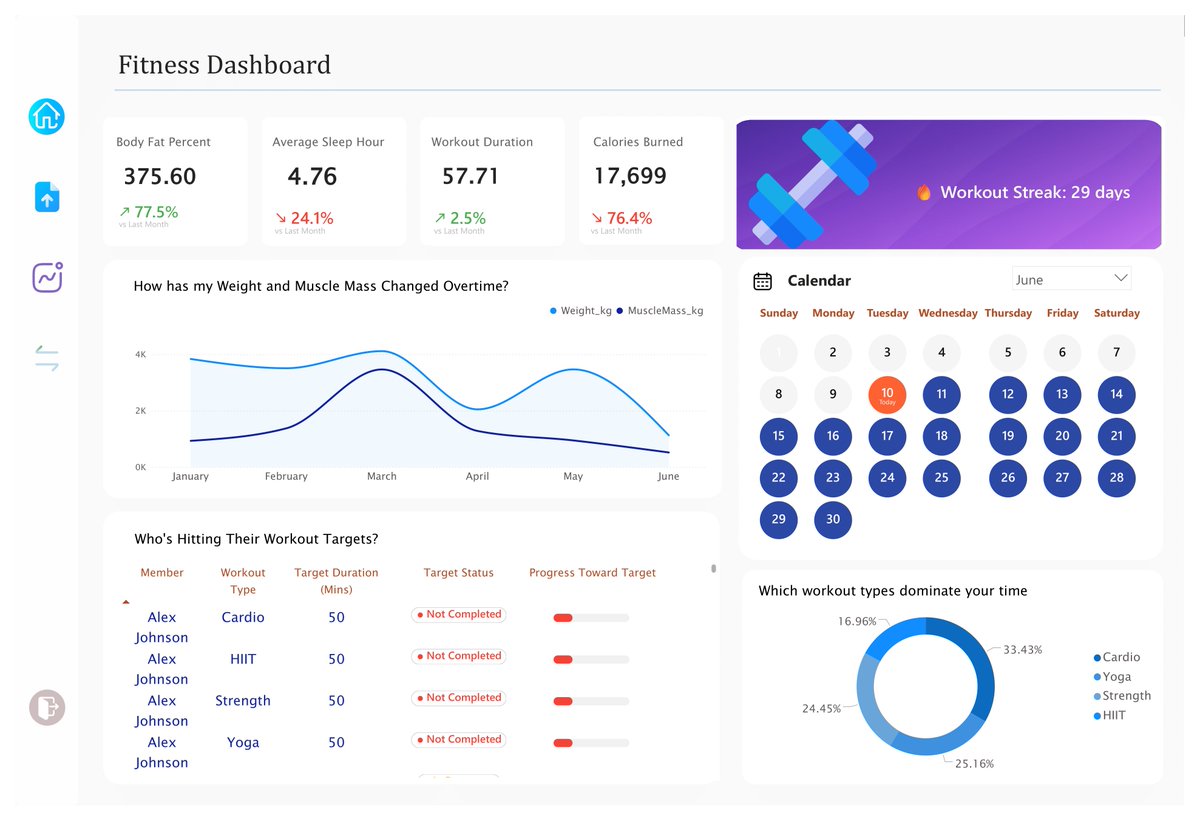Select June 3 in the calendar

point(887,352)
